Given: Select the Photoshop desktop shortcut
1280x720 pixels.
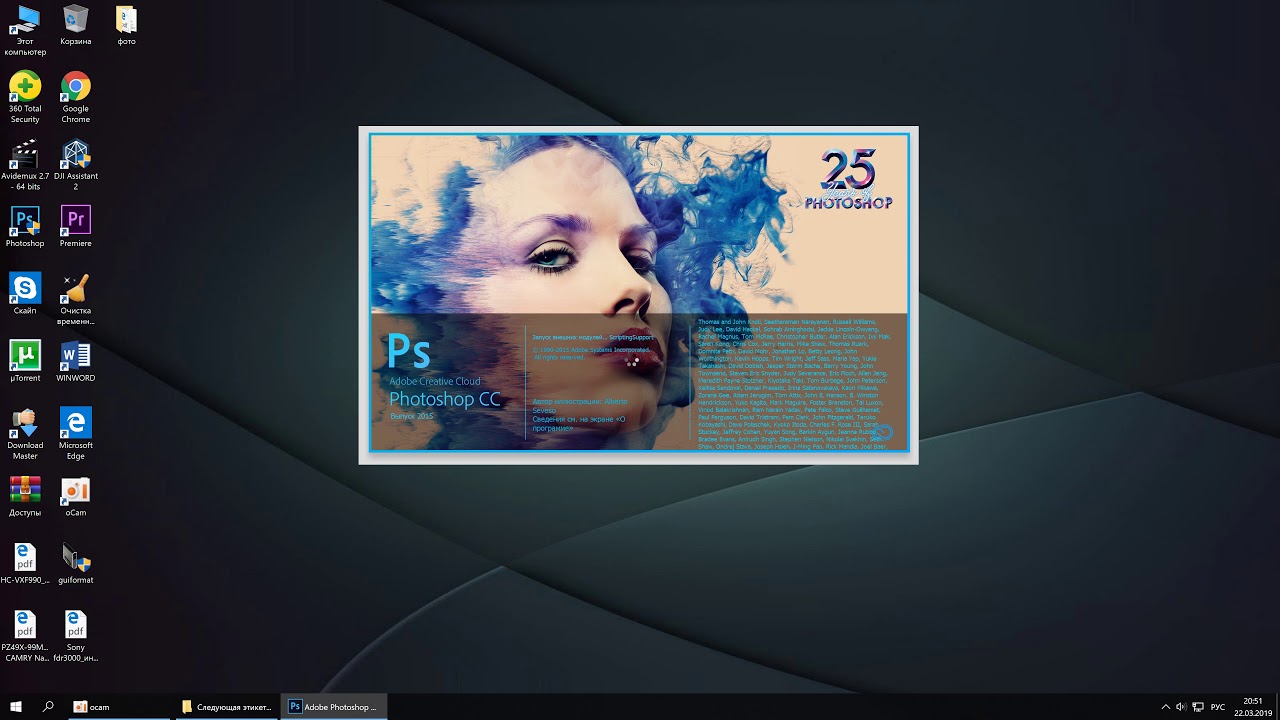Looking at the screenshot, I should pos(25,227).
